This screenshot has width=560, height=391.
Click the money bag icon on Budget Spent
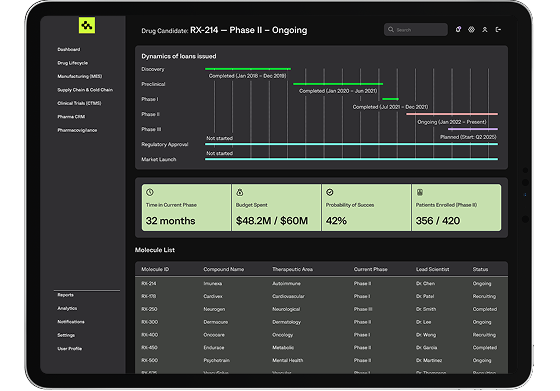tap(240, 192)
